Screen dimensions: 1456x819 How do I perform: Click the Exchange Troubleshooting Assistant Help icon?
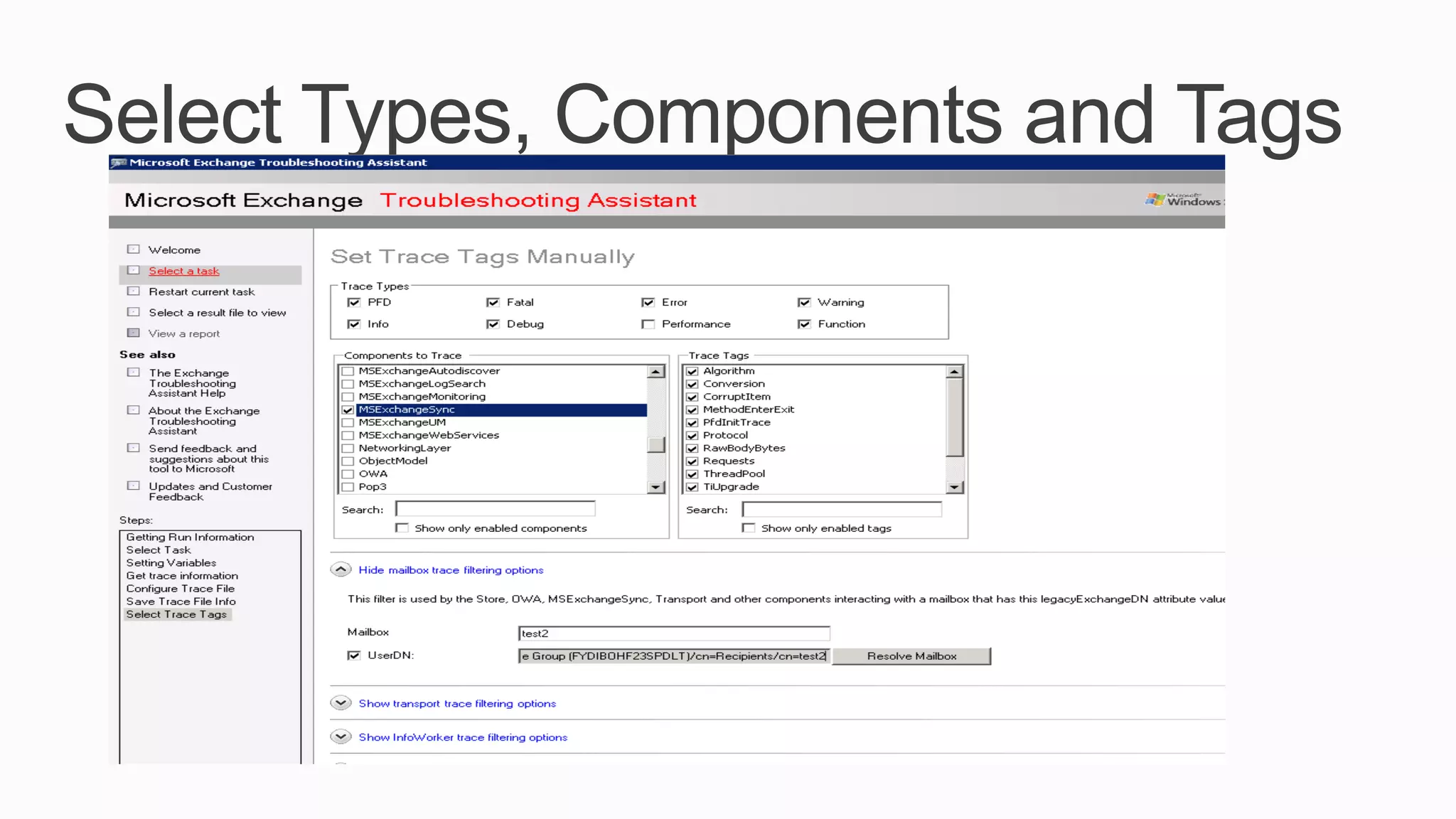(x=133, y=373)
